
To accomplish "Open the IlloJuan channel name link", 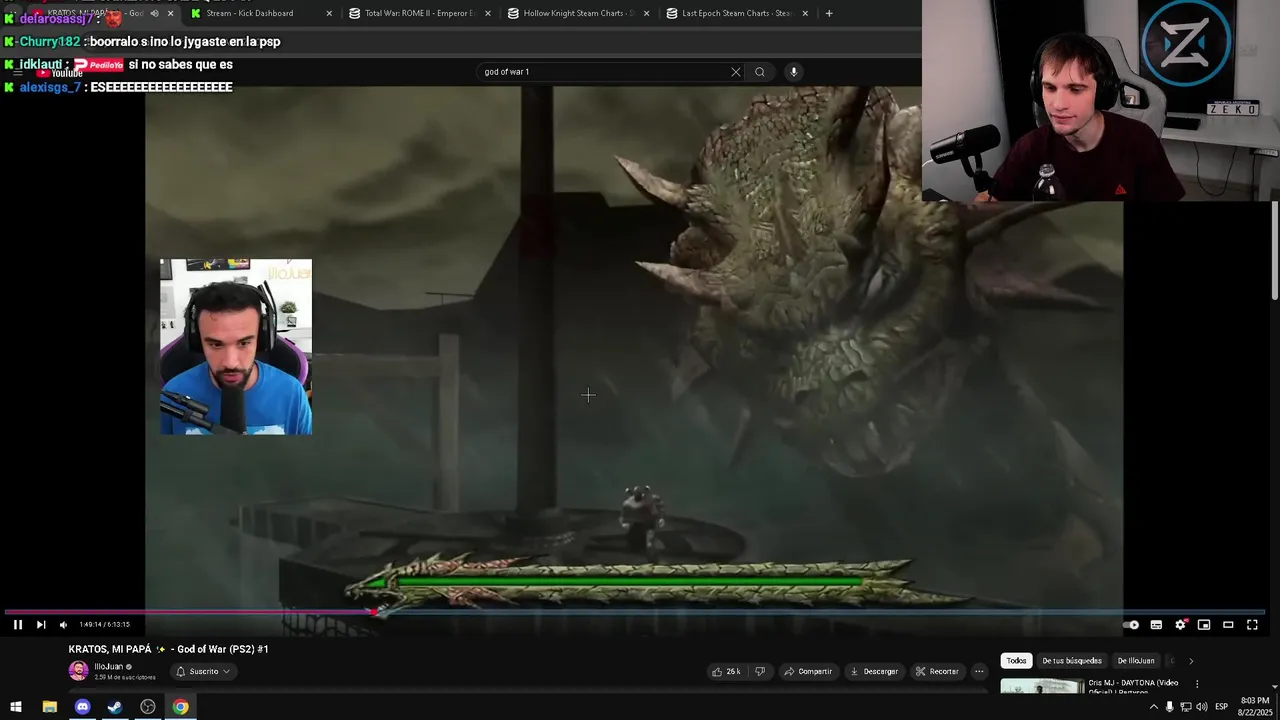I will pos(109,666).
